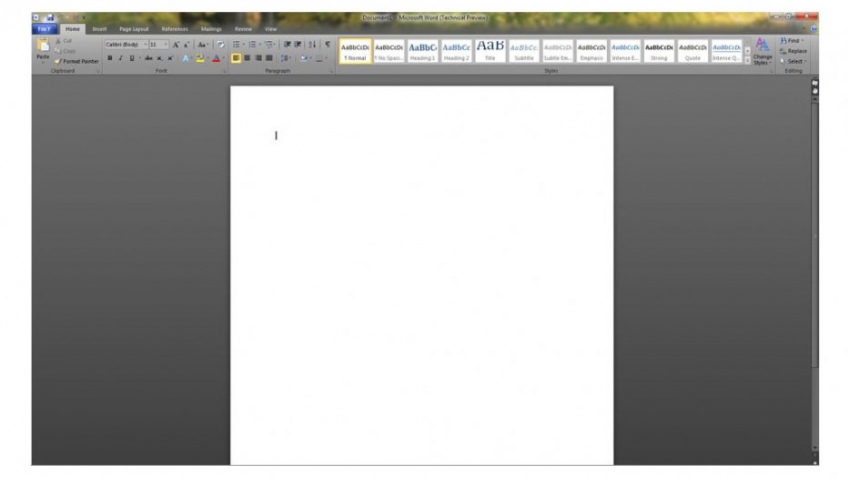848x477 pixels.
Task: Switch to the Page Layout tab
Action: tap(134, 29)
